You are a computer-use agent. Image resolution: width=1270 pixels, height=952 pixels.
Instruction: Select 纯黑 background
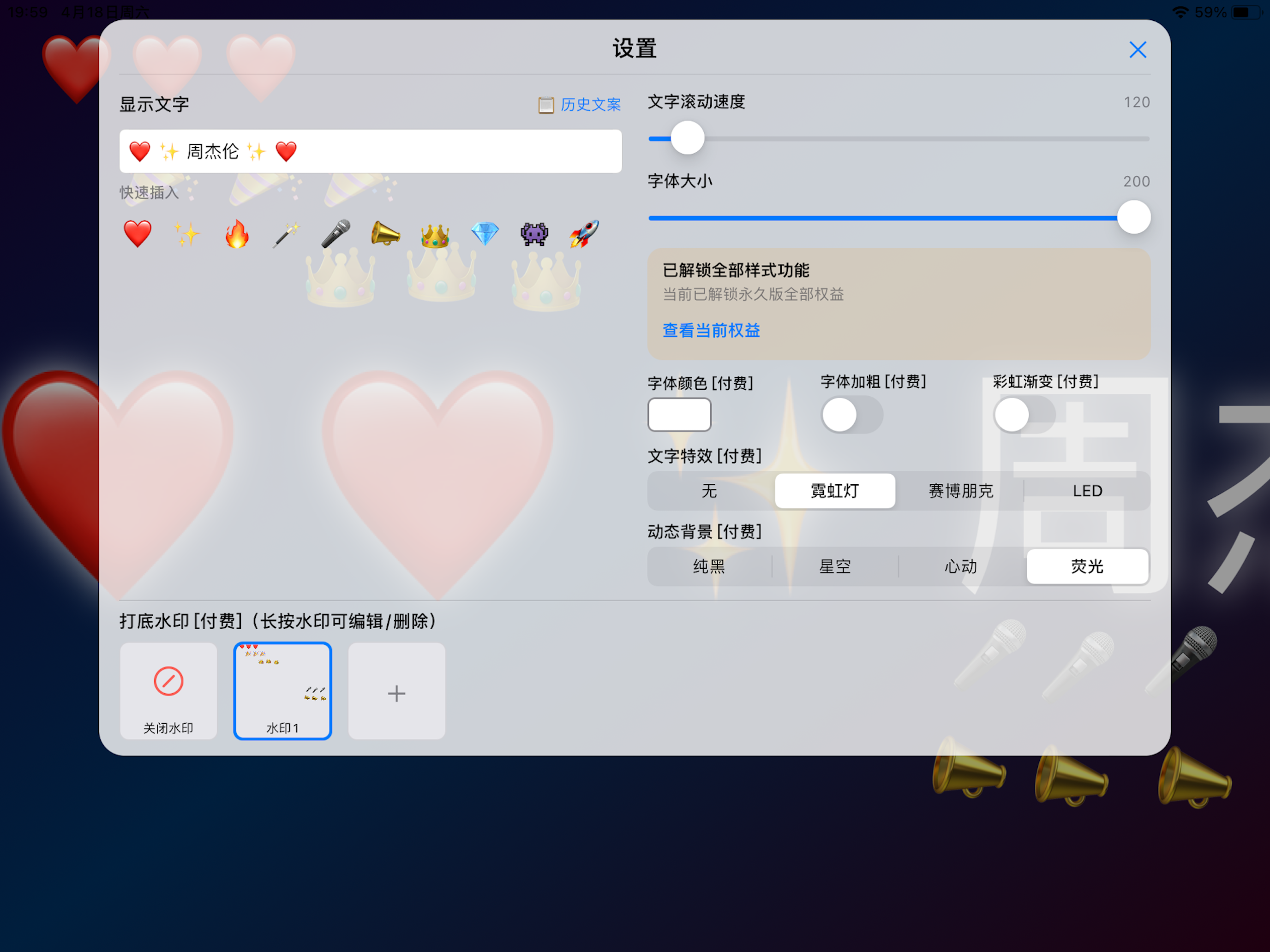709,567
